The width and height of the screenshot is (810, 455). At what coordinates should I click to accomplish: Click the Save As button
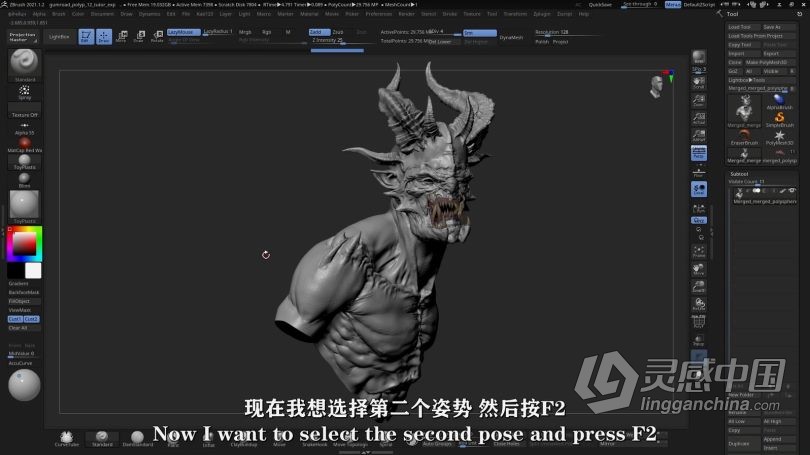[x=778, y=27]
